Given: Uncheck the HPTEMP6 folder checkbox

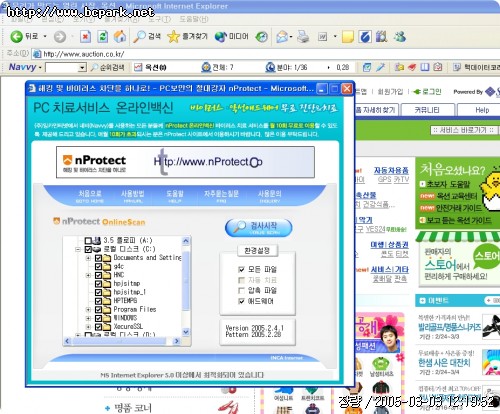Looking at the screenshot, I should [98, 301].
